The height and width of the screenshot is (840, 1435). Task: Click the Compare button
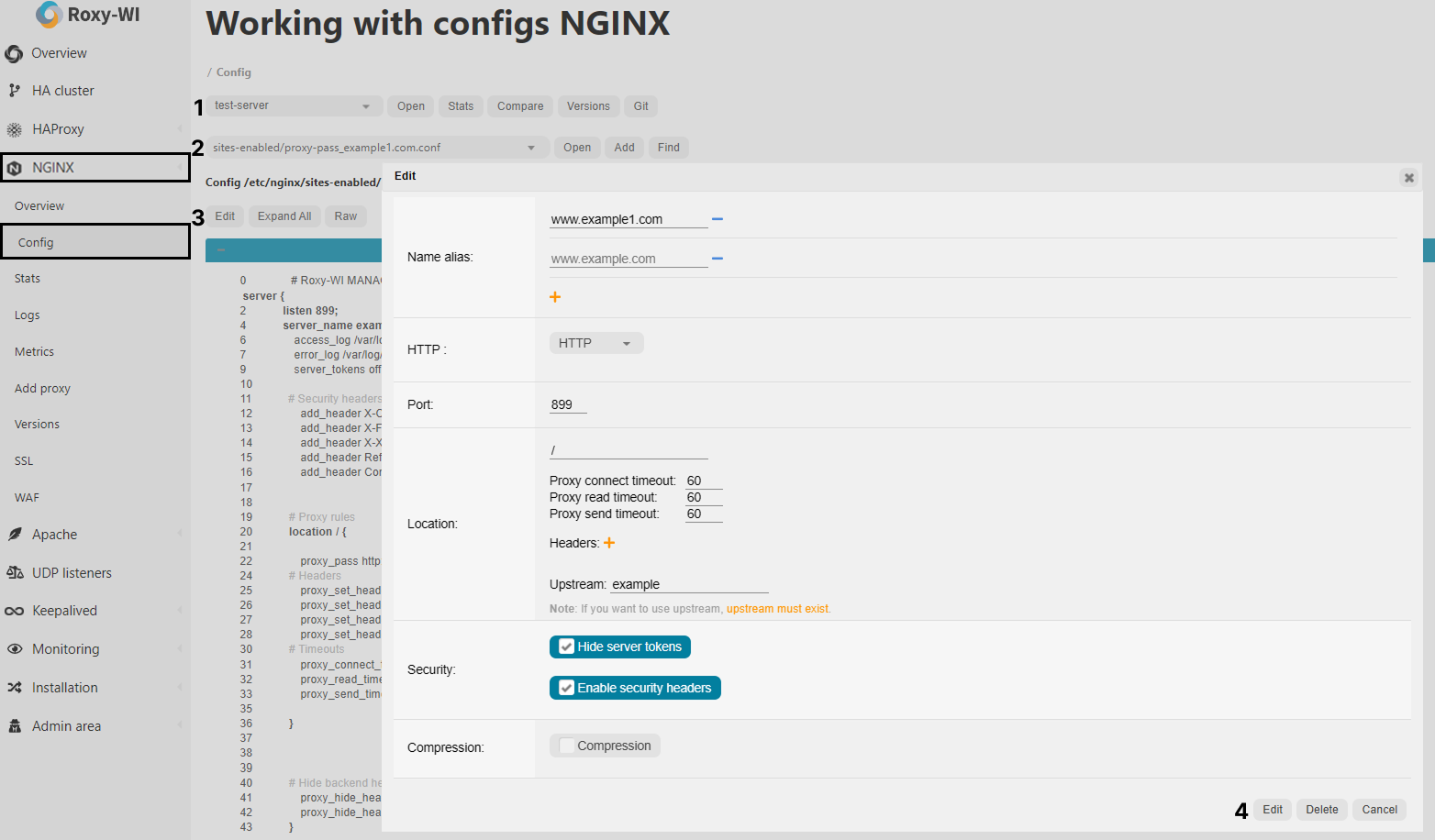pos(520,106)
